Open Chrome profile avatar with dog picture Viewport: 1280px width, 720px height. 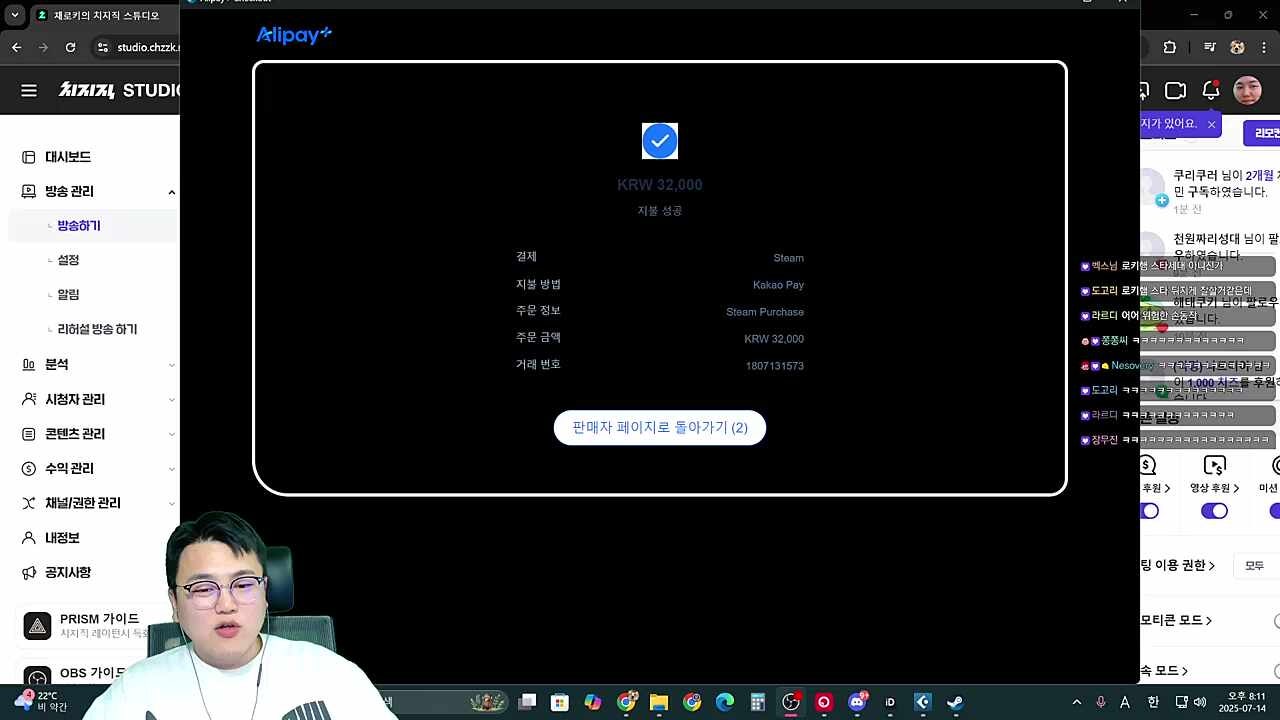tap(1237, 47)
